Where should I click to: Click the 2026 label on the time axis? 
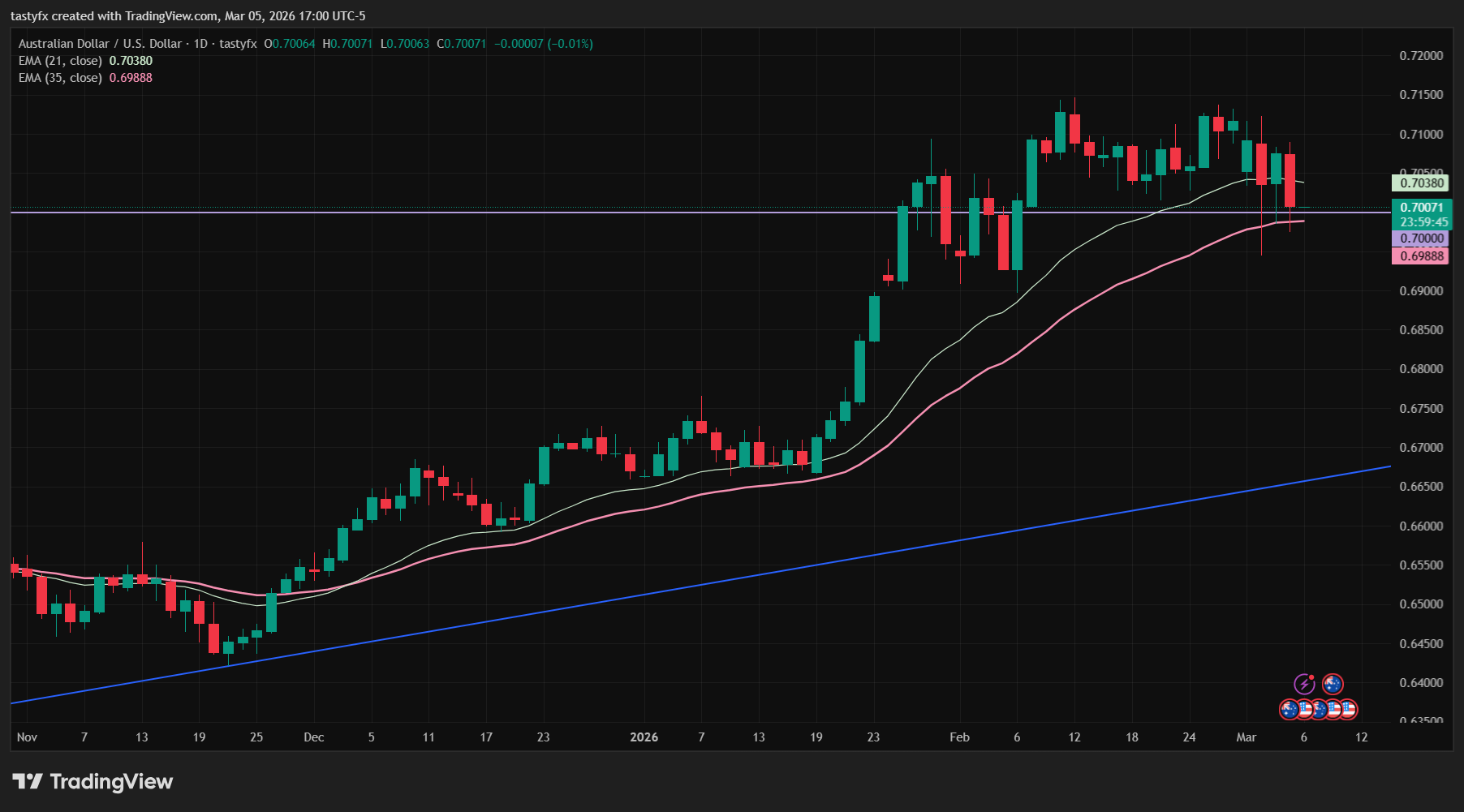[645, 737]
